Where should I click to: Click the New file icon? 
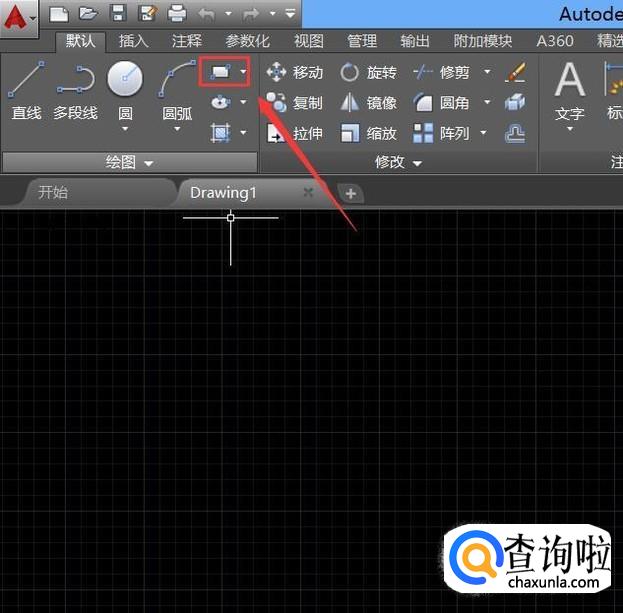pos(59,14)
